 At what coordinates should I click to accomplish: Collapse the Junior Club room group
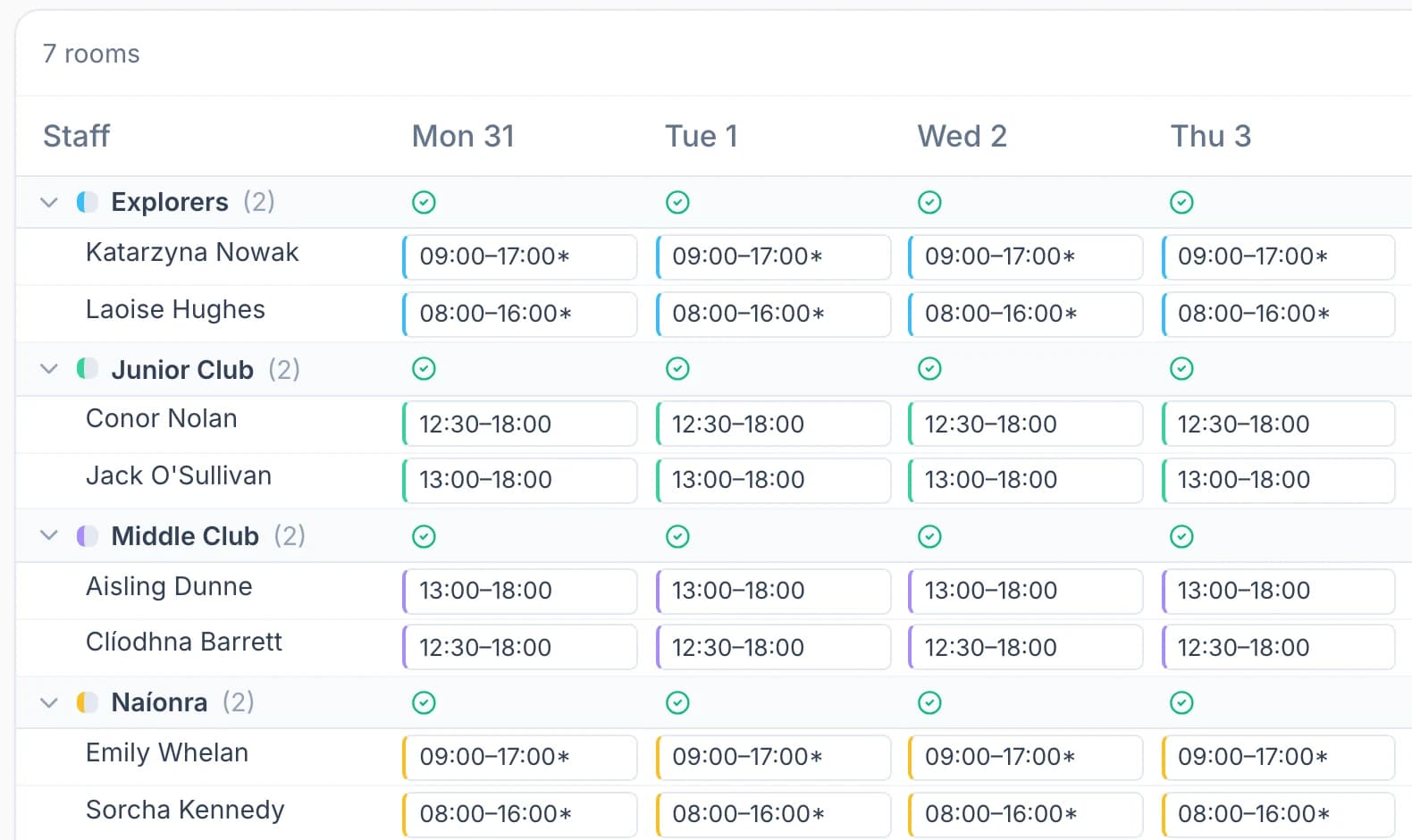(x=49, y=369)
